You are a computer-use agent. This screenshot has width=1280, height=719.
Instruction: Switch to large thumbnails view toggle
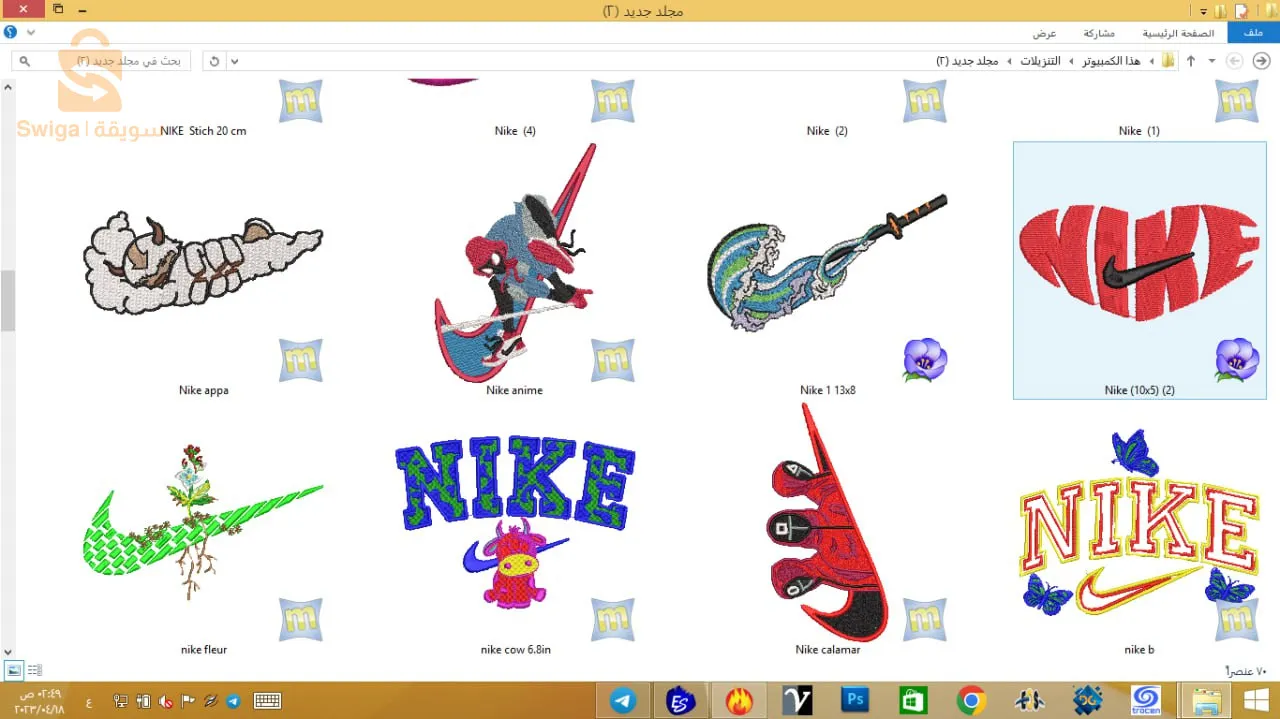(14, 670)
